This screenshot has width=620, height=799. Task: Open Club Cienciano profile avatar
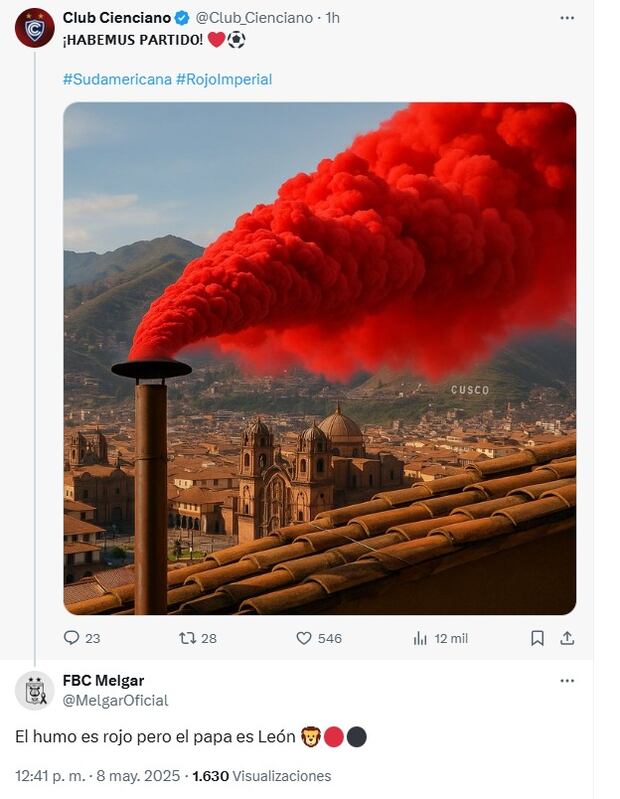(34, 27)
